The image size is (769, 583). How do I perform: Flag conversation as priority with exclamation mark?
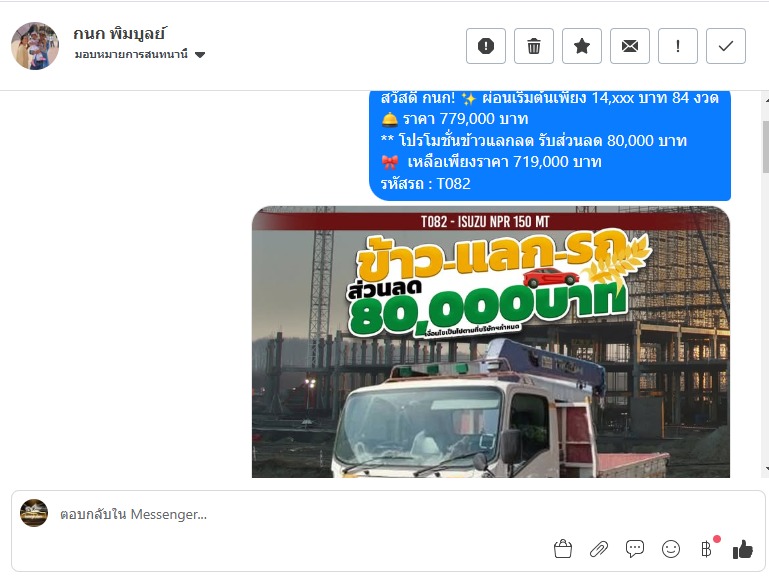pos(678,46)
